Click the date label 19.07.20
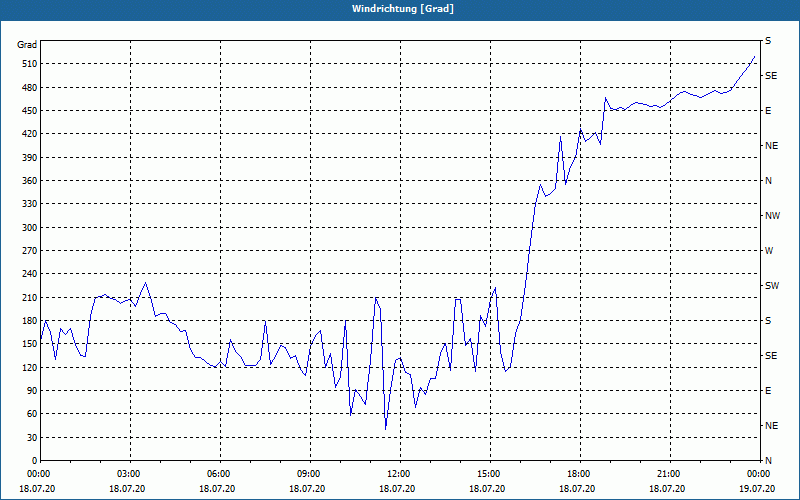 pyautogui.click(x=757, y=488)
